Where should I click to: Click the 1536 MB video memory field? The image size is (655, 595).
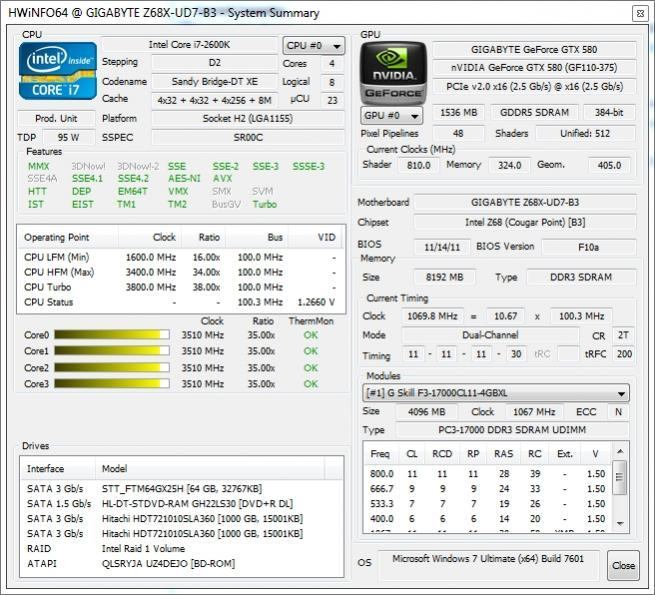[x=459, y=112]
